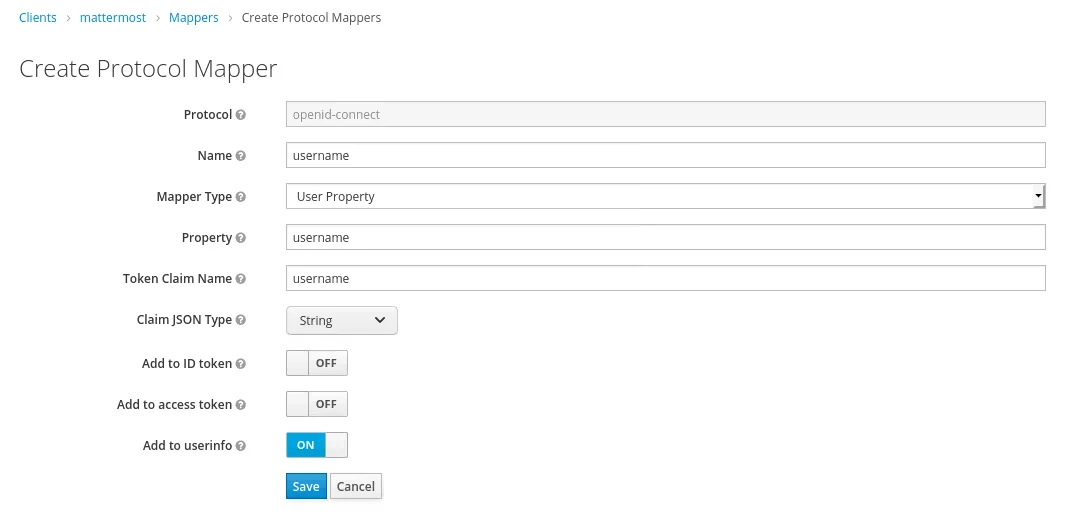Expand the Claim JSON Type dropdown
Image resolution: width=1072 pixels, height=520 pixels.
point(341,321)
